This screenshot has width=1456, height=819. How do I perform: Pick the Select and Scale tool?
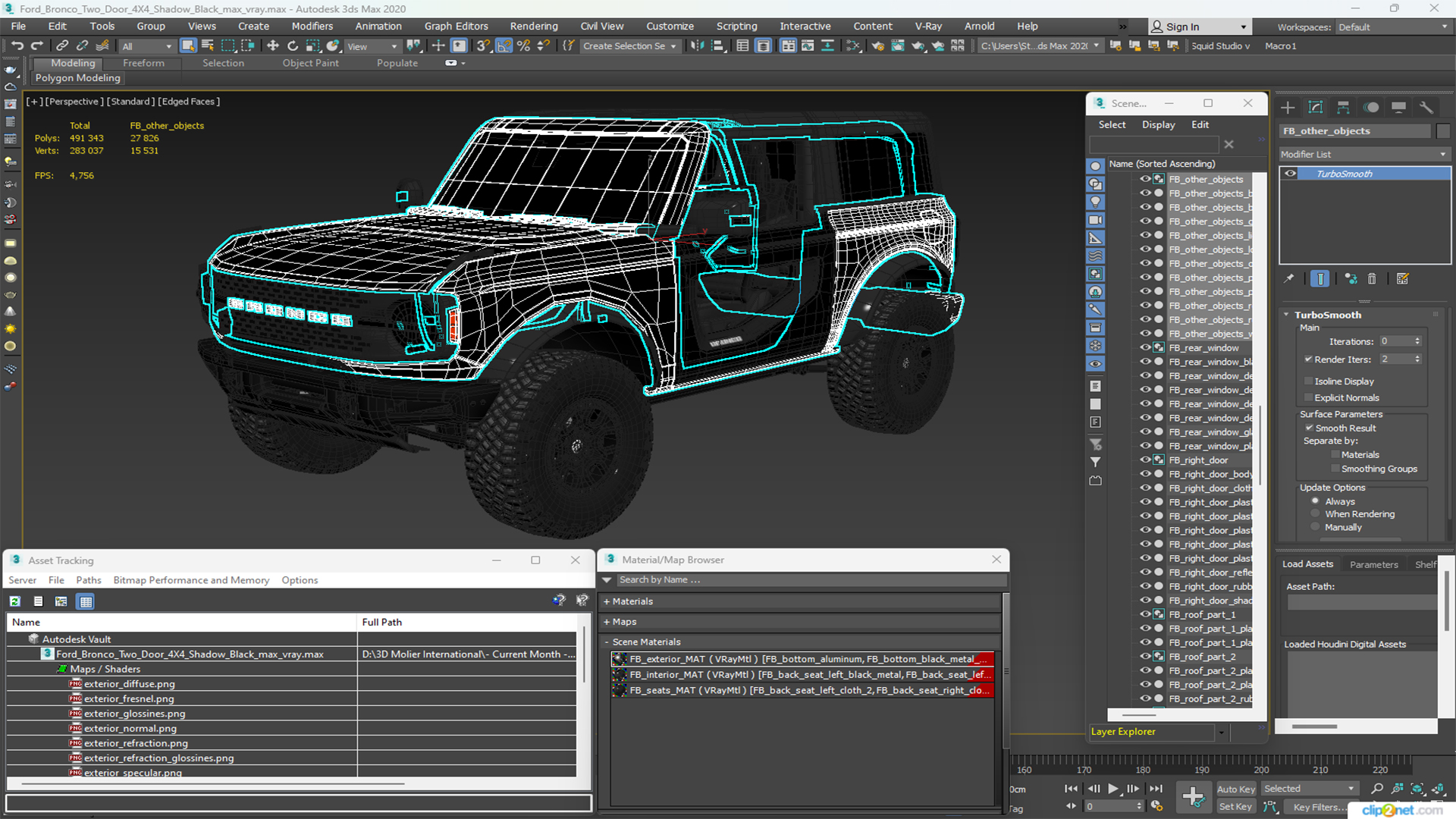(312, 46)
